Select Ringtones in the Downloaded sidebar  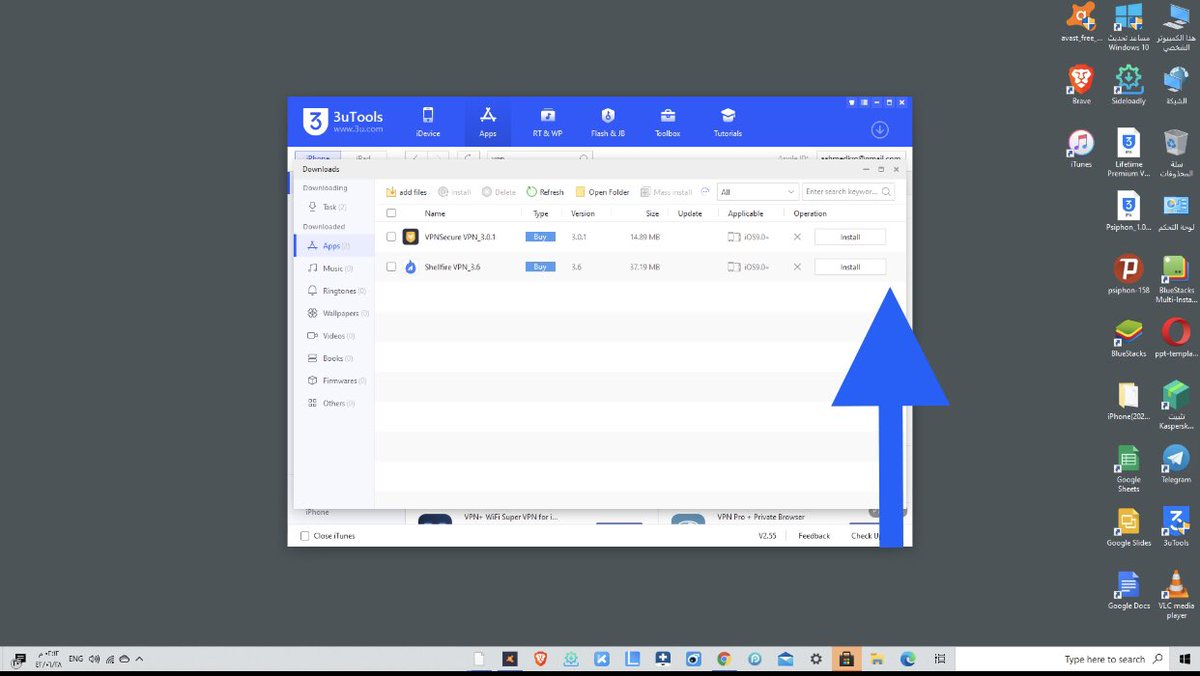tap(334, 291)
